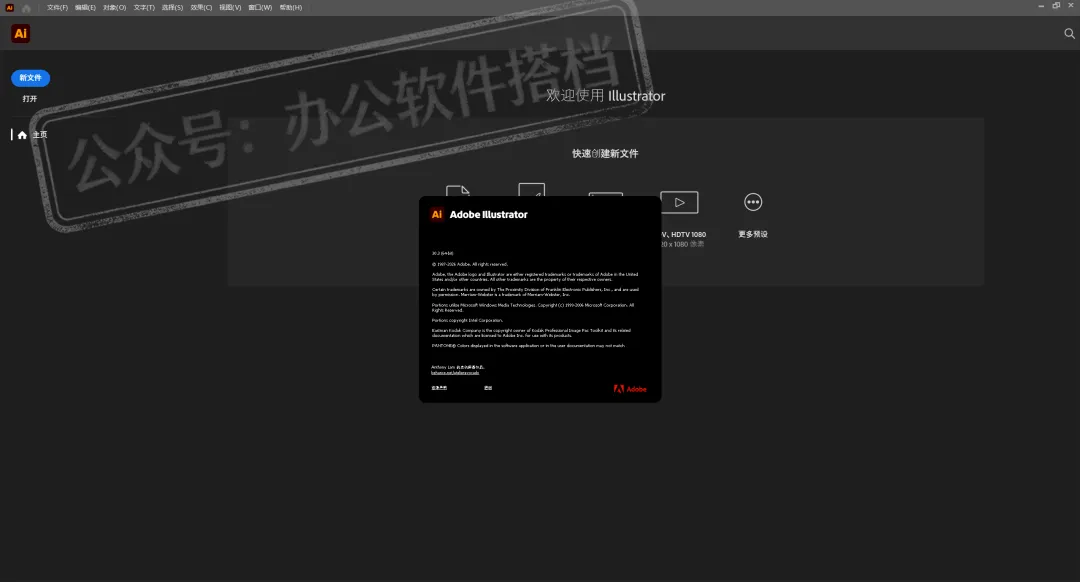Open the 选择(S) menu

(172, 8)
